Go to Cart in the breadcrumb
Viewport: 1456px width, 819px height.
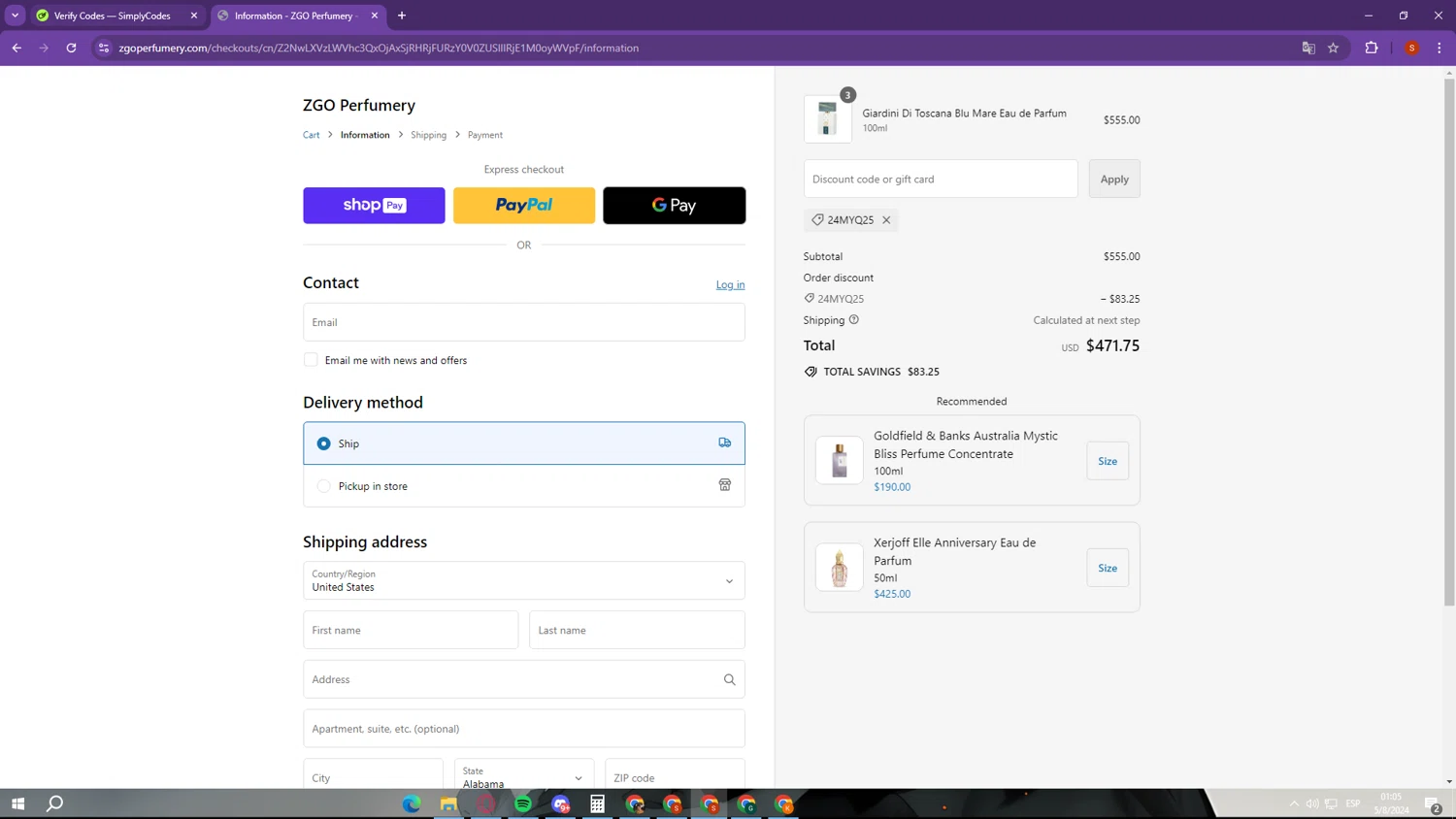tap(312, 135)
